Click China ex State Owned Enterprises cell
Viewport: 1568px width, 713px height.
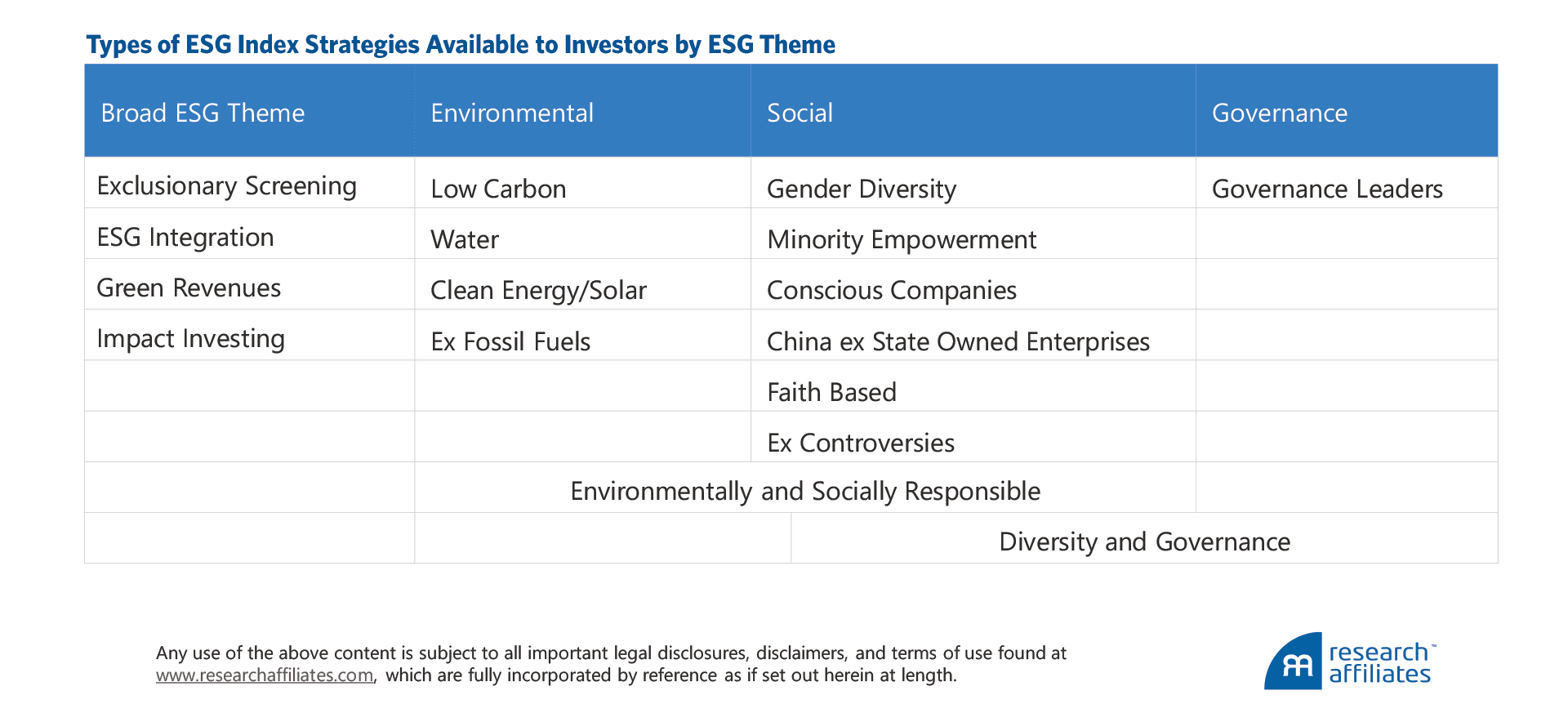pyautogui.click(x=958, y=341)
